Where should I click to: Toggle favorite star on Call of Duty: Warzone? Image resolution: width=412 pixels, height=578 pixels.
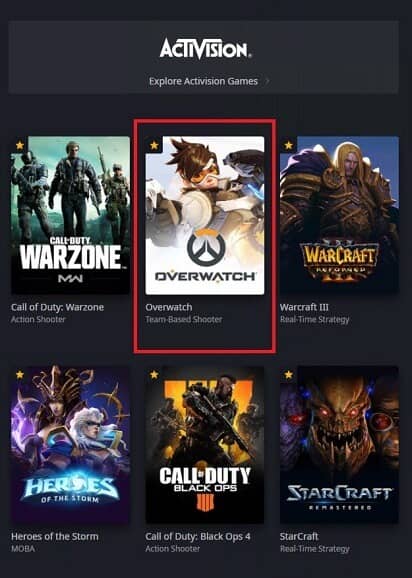coord(20,145)
